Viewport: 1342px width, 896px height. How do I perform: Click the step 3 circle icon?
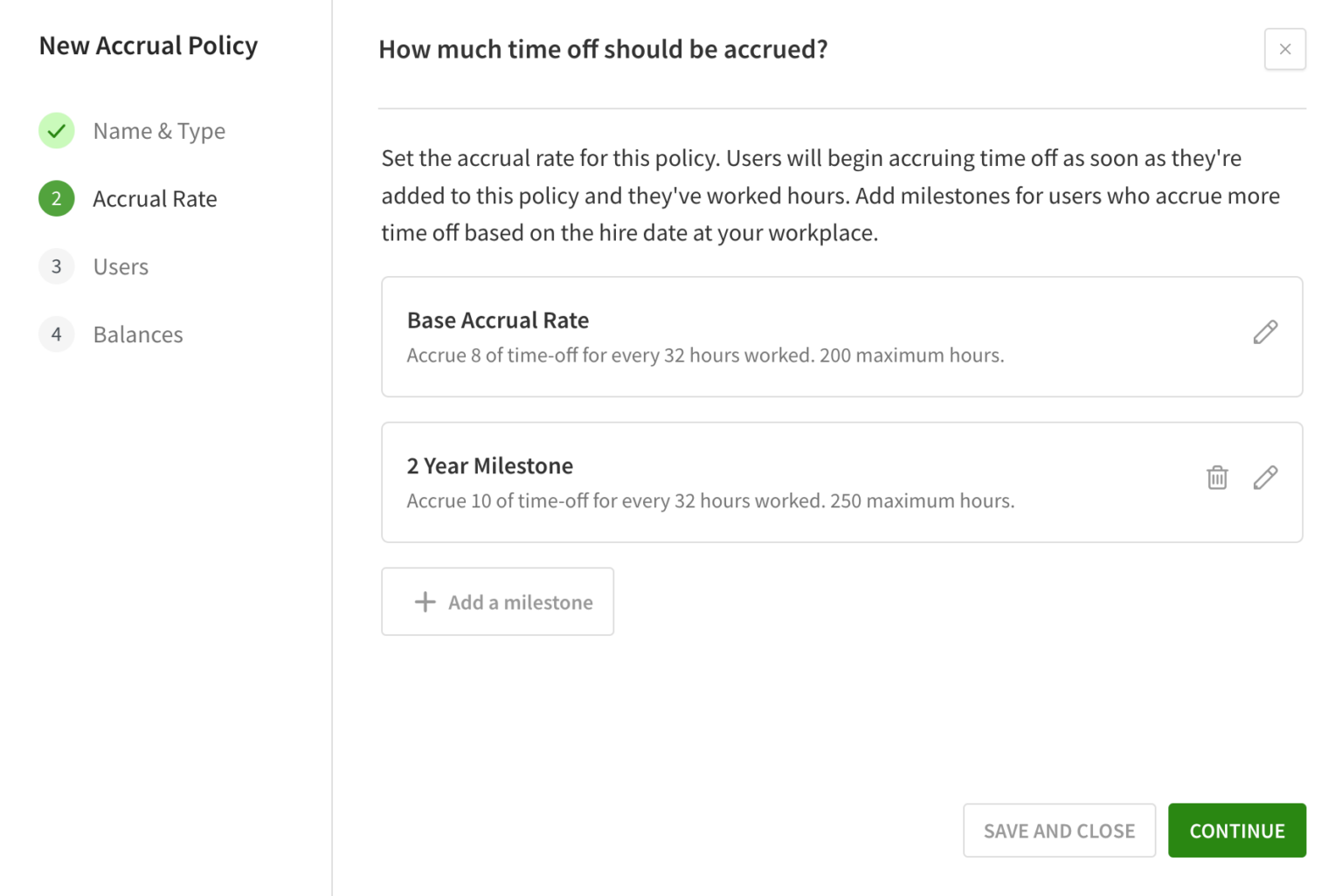(56, 266)
